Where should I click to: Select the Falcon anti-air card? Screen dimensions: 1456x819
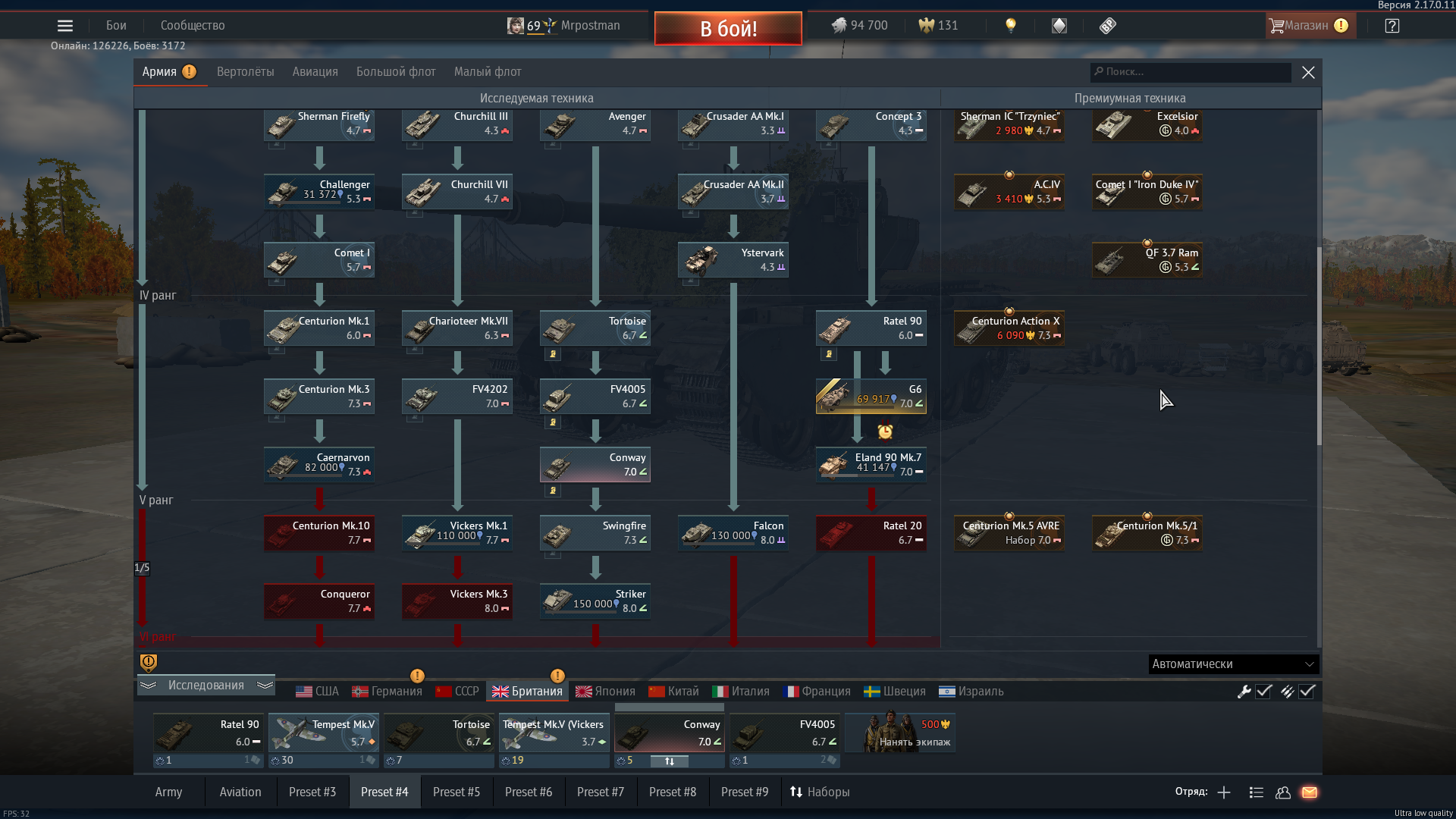coord(733,533)
